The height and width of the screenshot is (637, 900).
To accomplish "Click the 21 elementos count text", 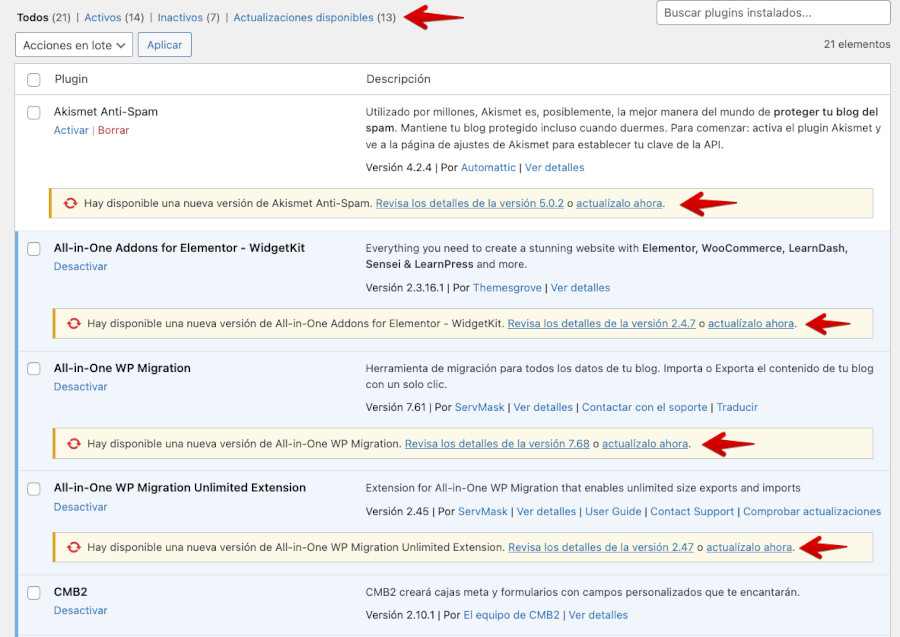I will 857,44.
